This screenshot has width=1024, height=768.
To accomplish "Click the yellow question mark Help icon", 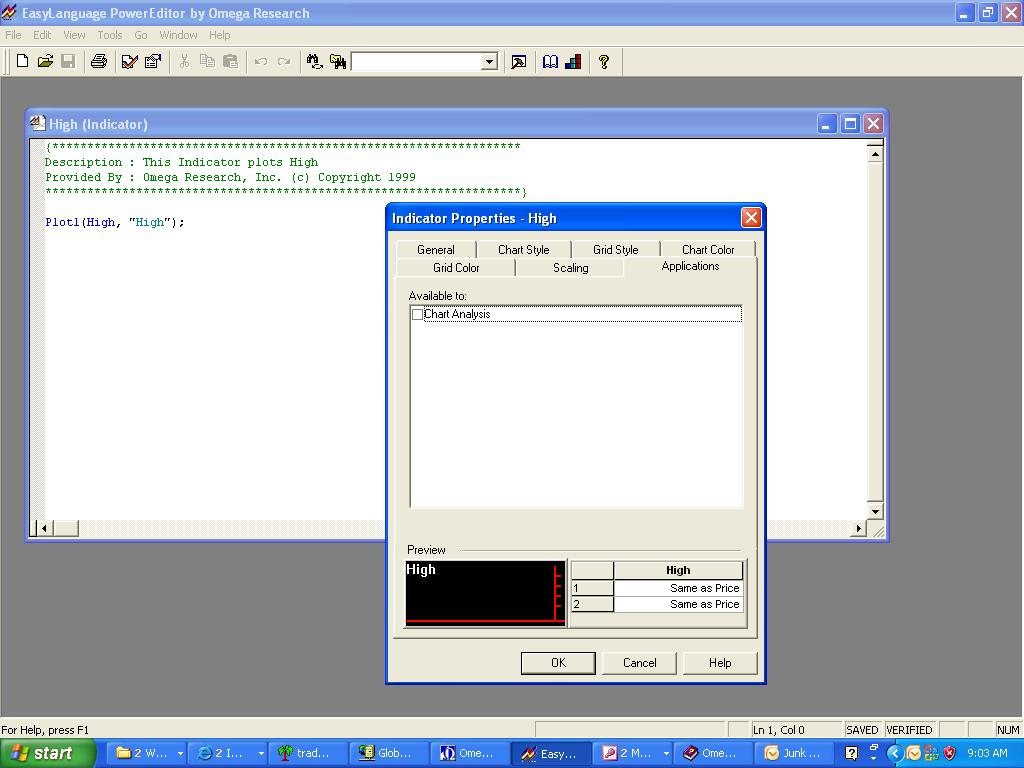I will coord(604,61).
